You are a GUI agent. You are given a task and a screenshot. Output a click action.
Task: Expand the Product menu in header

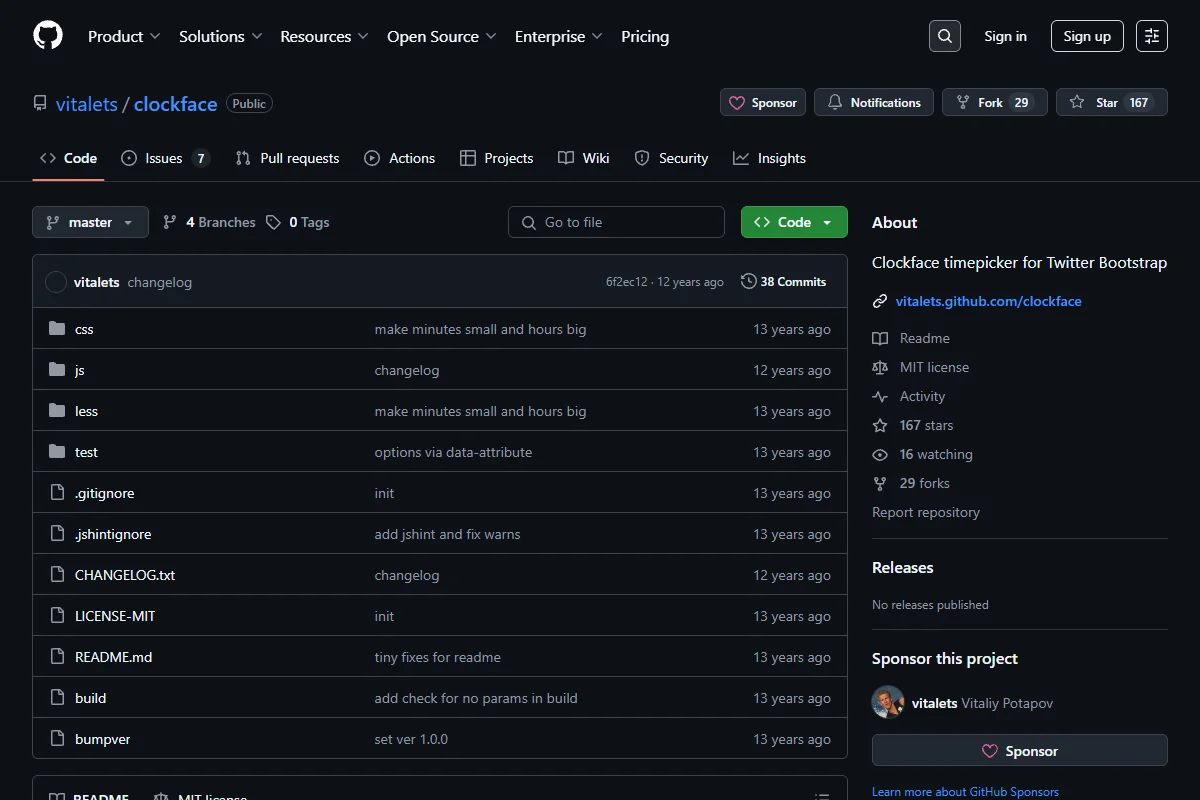[124, 36]
